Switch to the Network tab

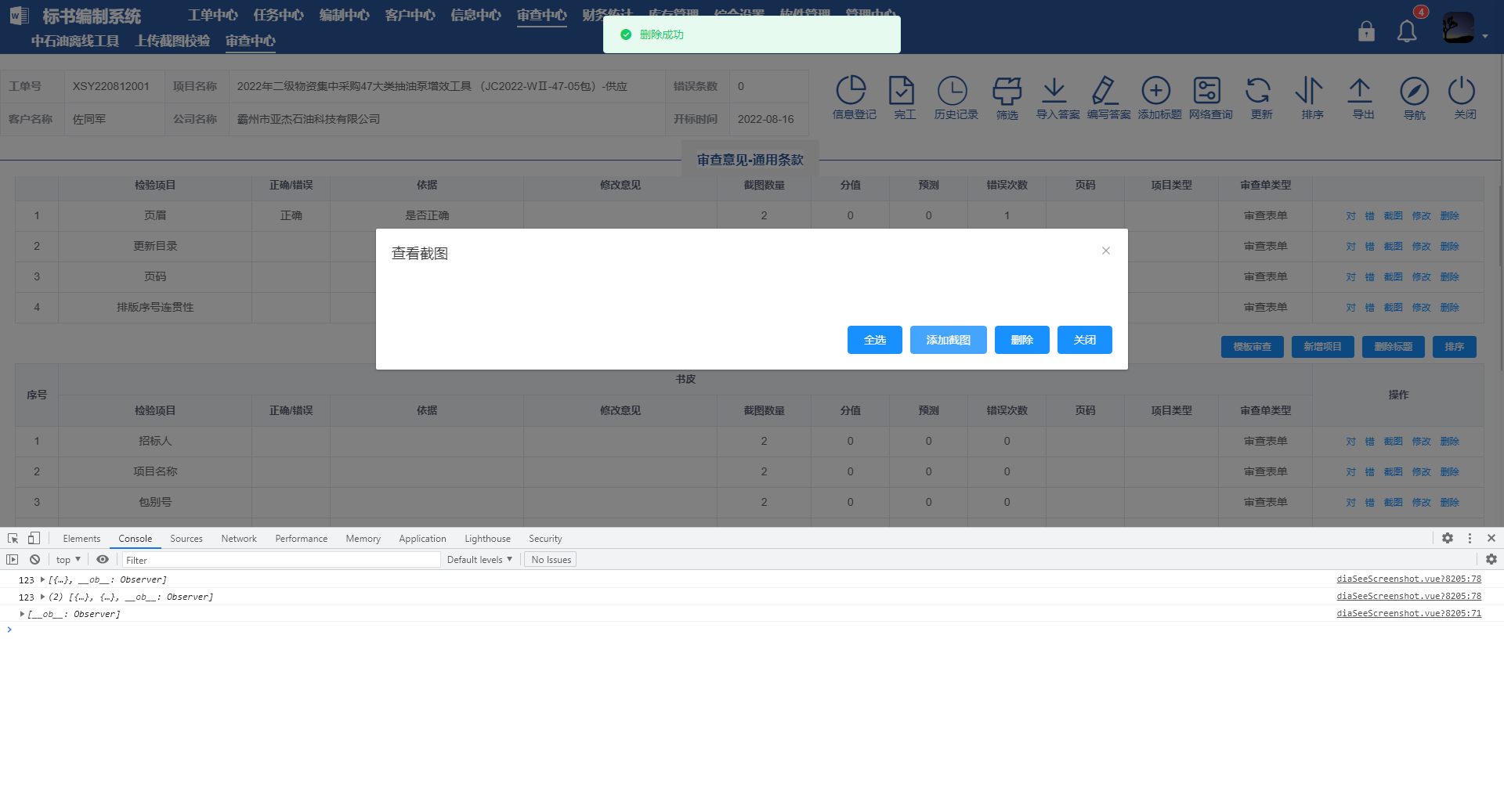click(239, 539)
